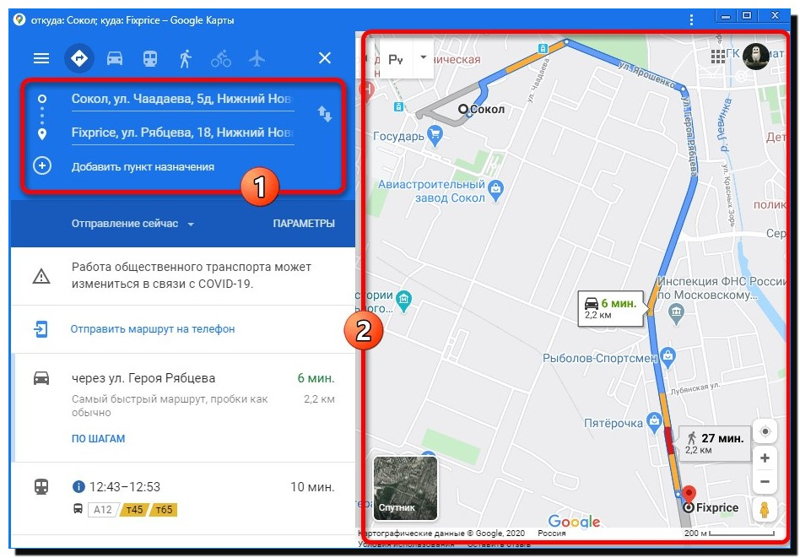Select public transit mode icon

pyautogui.click(x=149, y=58)
